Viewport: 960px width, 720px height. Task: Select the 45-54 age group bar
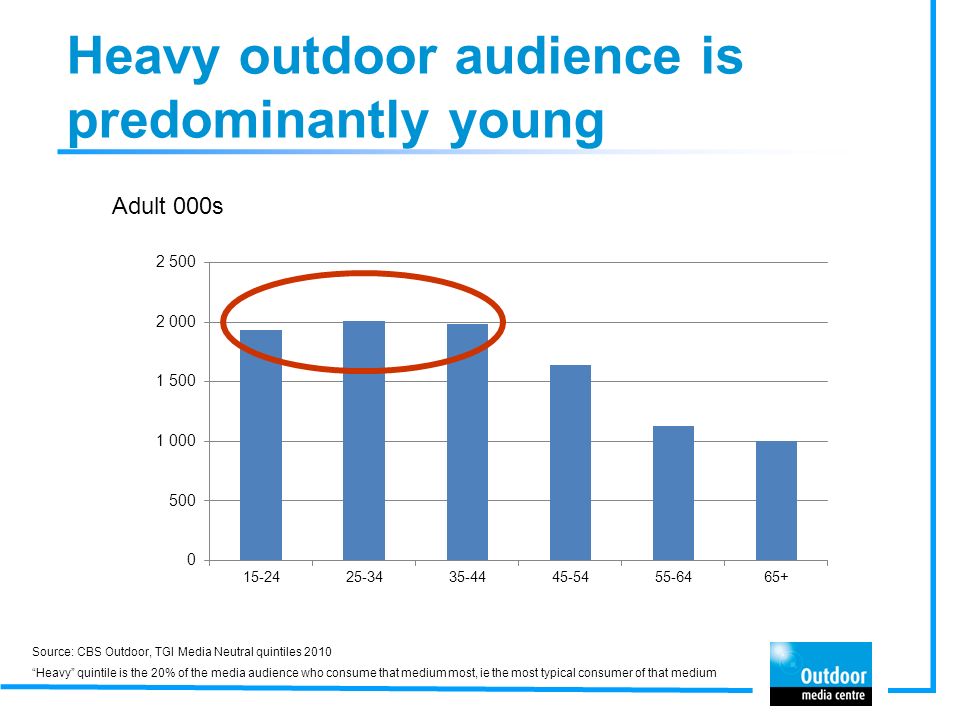(570, 463)
